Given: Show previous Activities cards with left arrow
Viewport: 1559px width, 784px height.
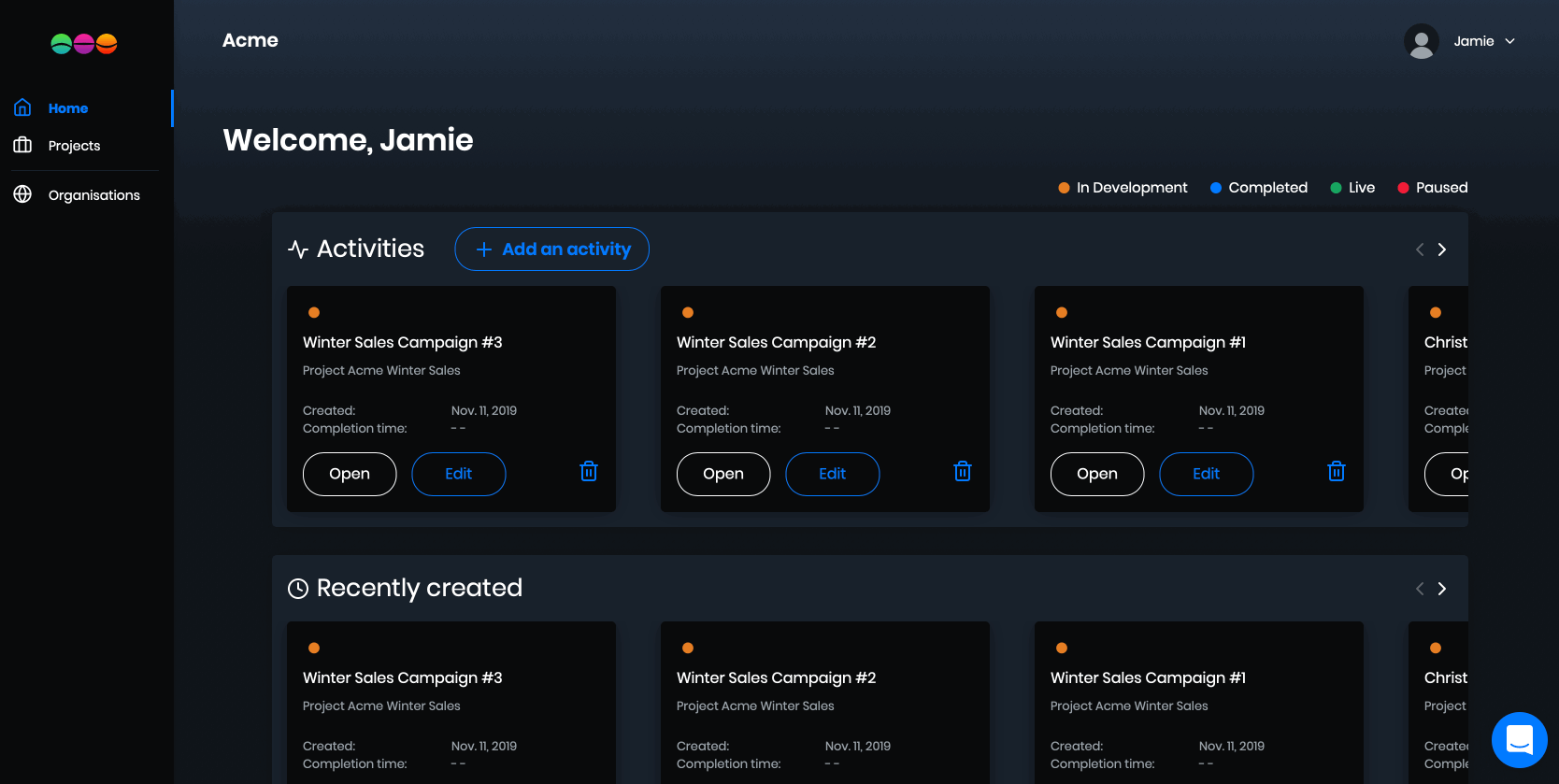Looking at the screenshot, I should coord(1420,249).
